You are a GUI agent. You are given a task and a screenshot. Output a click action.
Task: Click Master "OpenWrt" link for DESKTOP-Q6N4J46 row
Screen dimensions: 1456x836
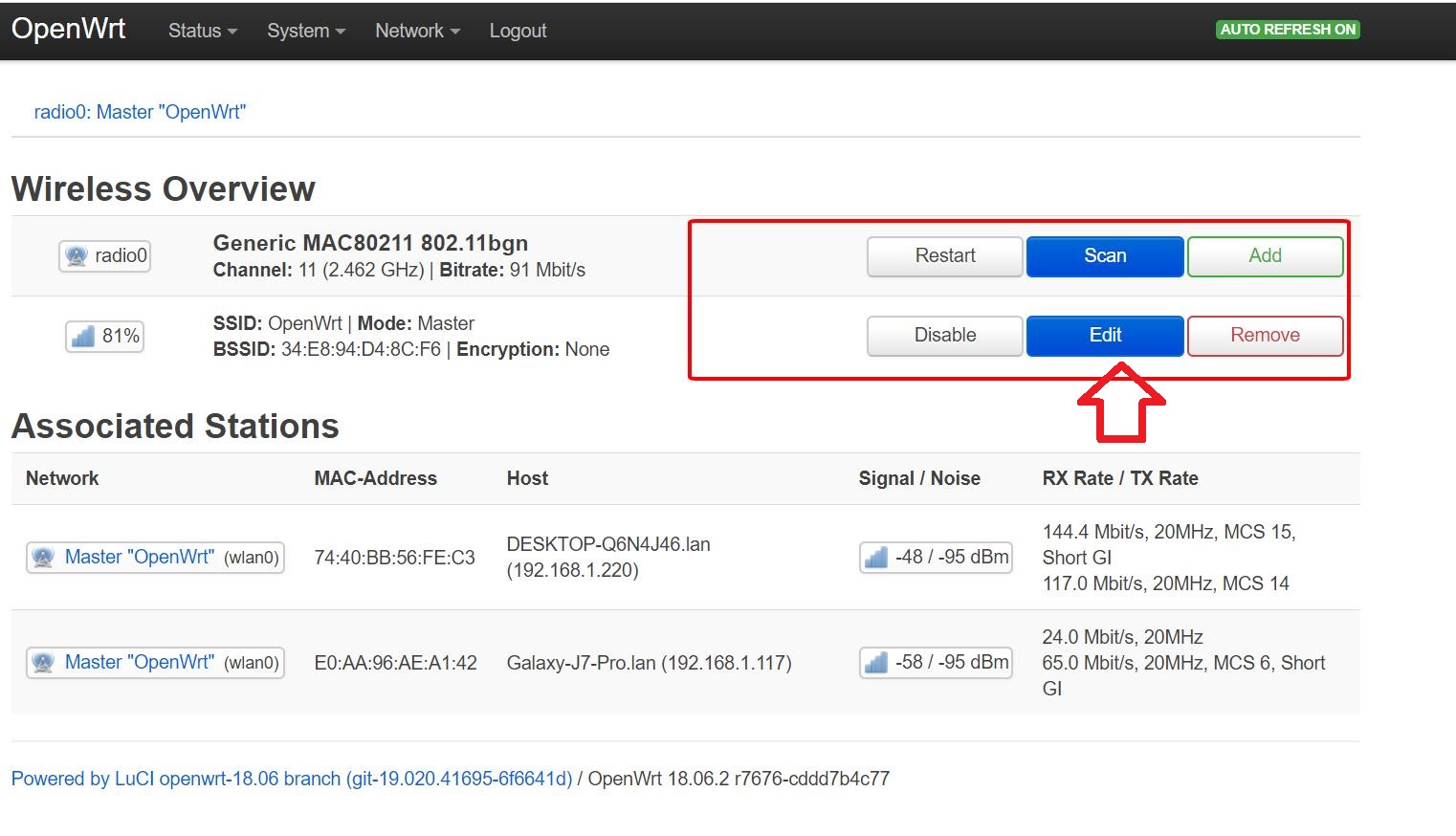pyautogui.click(x=140, y=557)
